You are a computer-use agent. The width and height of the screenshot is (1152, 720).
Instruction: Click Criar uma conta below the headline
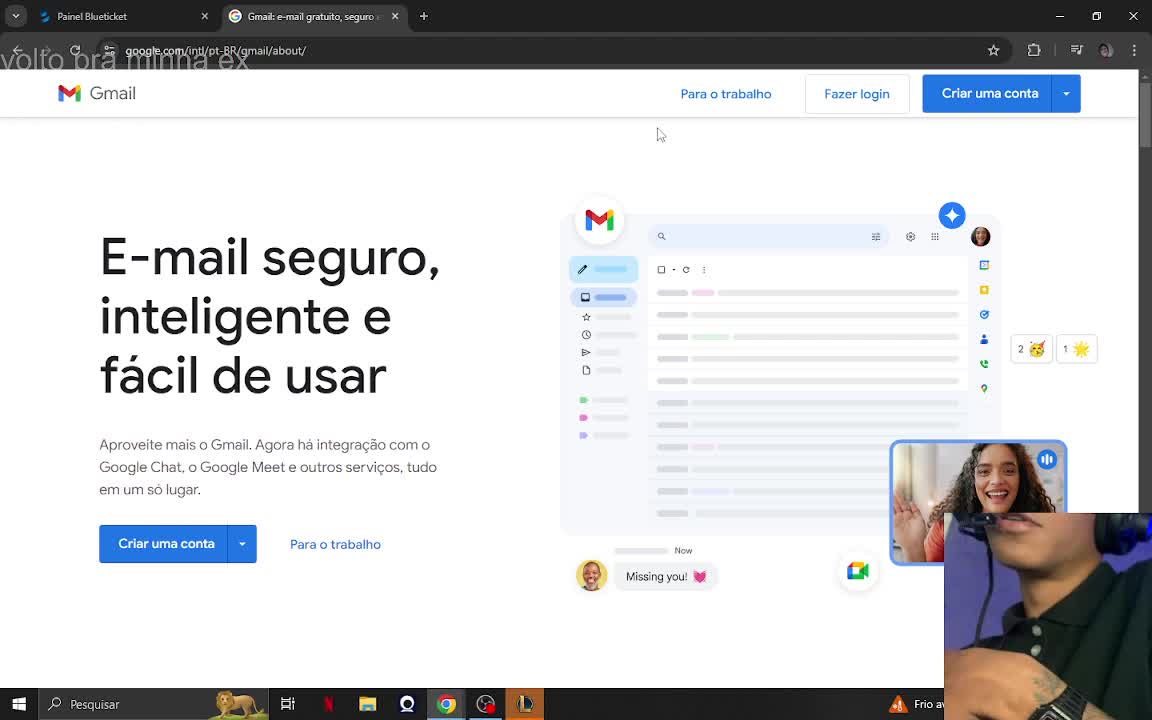(x=163, y=544)
